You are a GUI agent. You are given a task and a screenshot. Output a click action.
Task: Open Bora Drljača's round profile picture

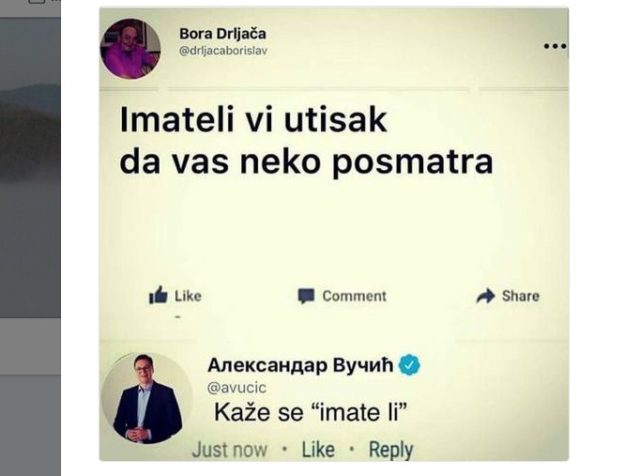pos(130,49)
